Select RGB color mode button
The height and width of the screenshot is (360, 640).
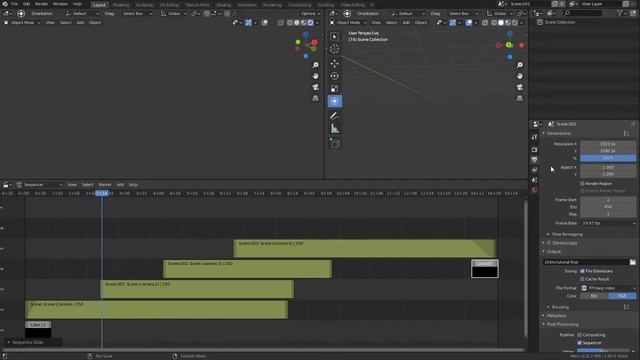(622, 296)
